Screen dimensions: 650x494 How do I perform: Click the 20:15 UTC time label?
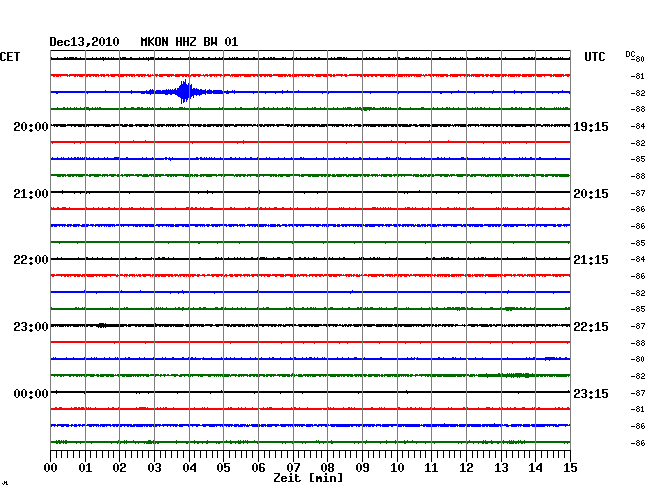tap(591, 194)
